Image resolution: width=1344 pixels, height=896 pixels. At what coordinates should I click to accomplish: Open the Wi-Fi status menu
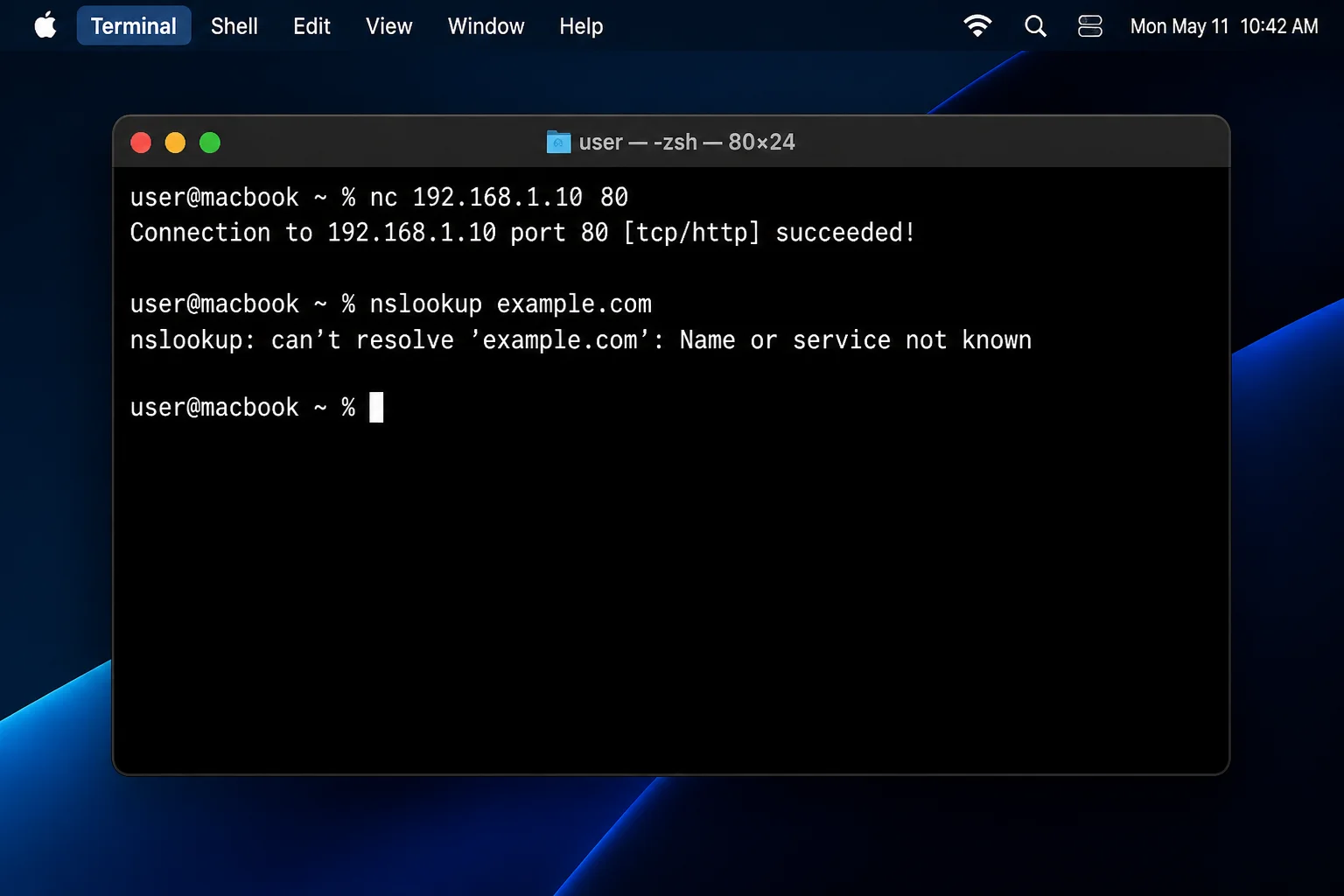click(977, 26)
